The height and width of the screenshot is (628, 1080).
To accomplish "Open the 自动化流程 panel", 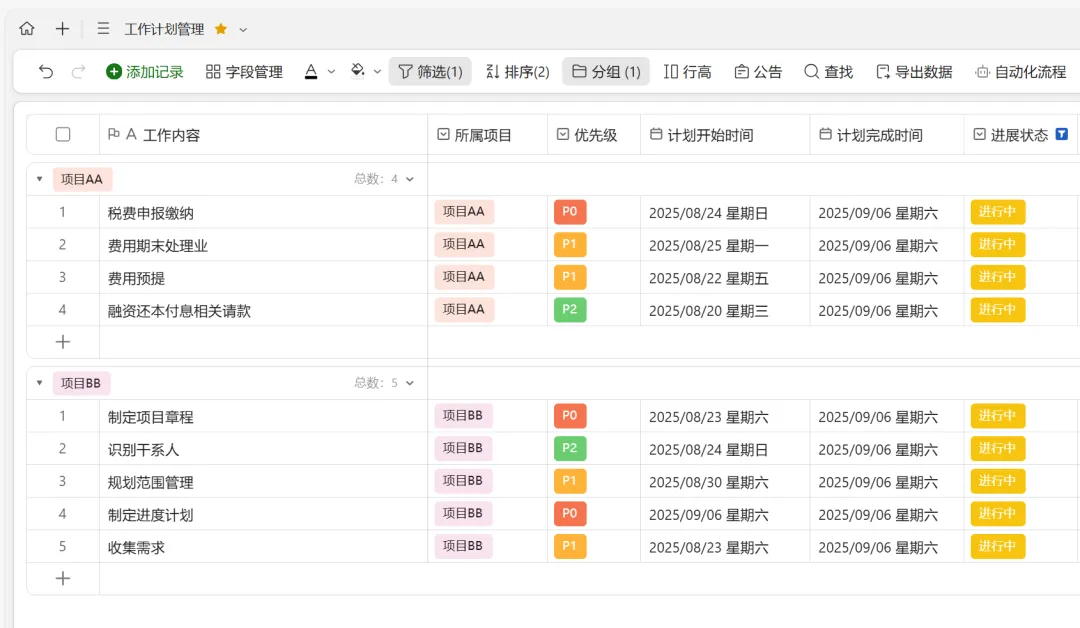I will pos(1020,71).
